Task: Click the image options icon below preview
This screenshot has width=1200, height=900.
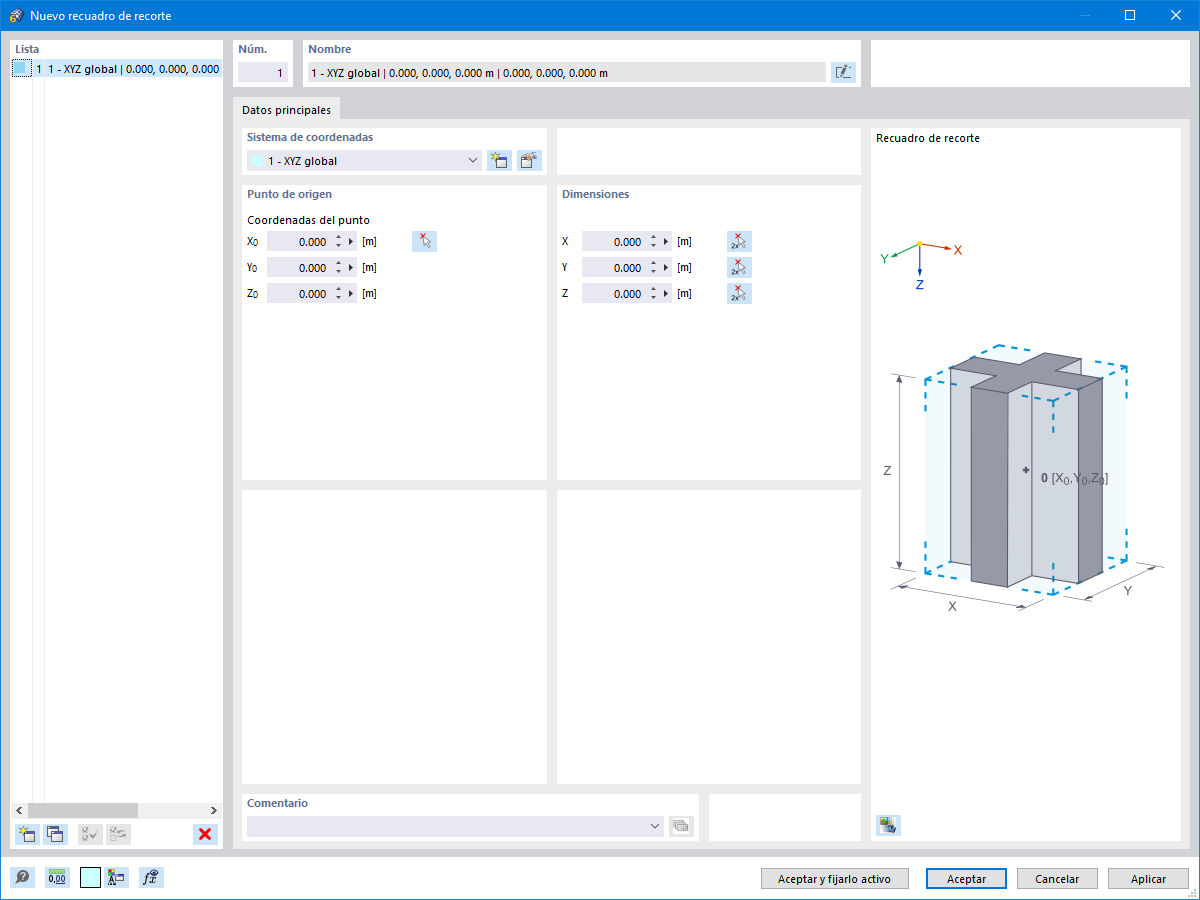Action: [888, 825]
